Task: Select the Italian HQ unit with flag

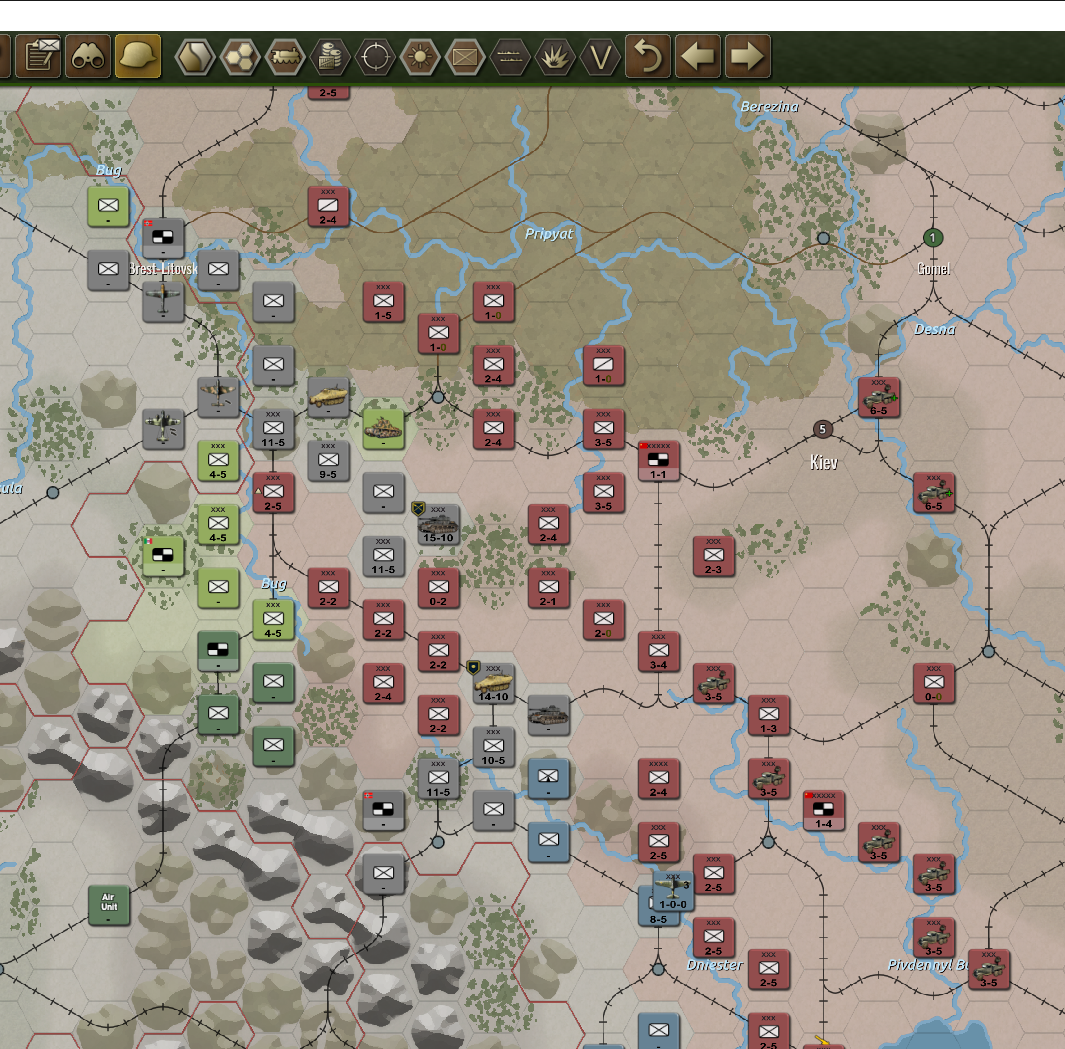Action: click(x=163, y=556)
